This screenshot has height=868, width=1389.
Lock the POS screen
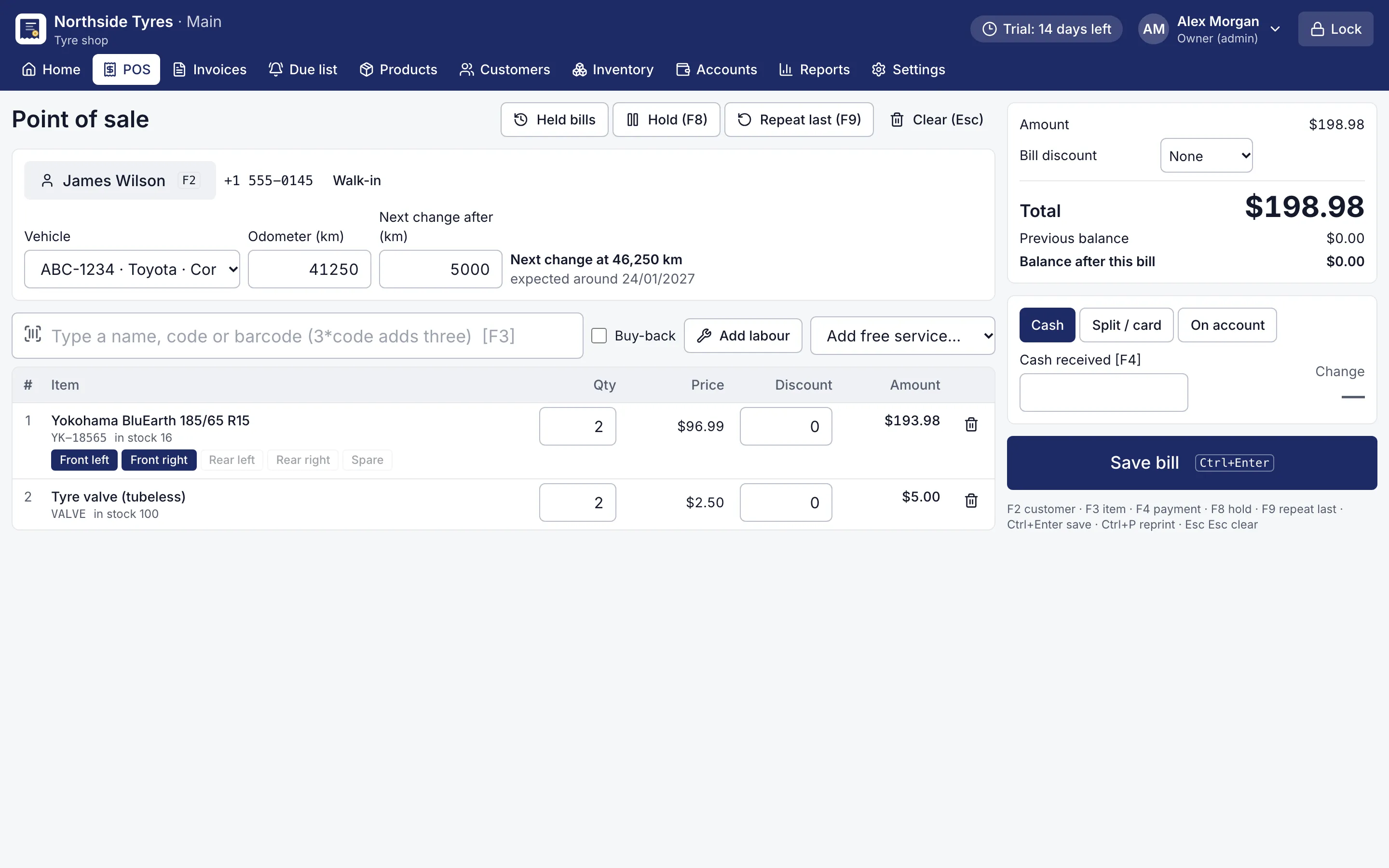(x=1335, y=29)
